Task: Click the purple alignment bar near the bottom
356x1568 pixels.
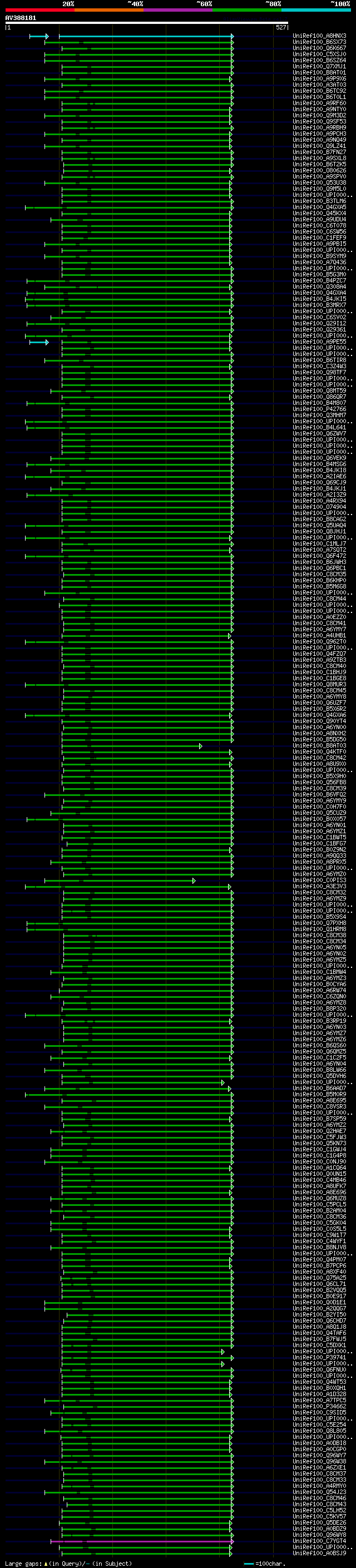Action: click(x=142, y=1542)
